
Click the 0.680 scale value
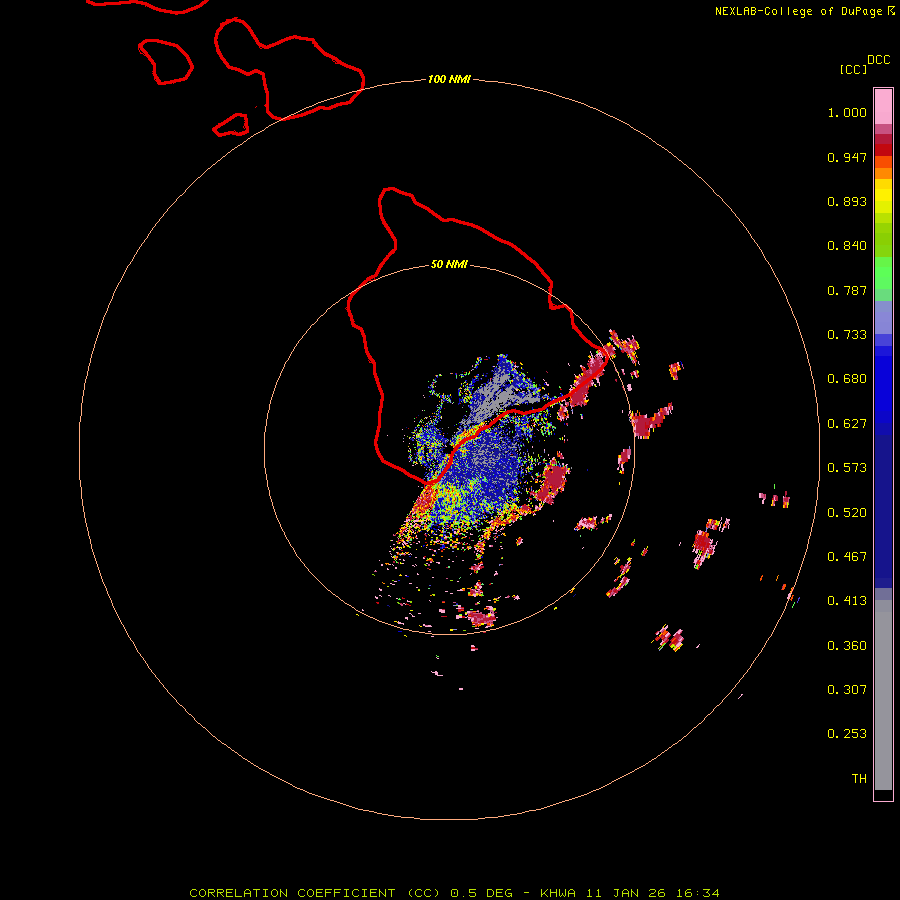click(x=847, y=379)
